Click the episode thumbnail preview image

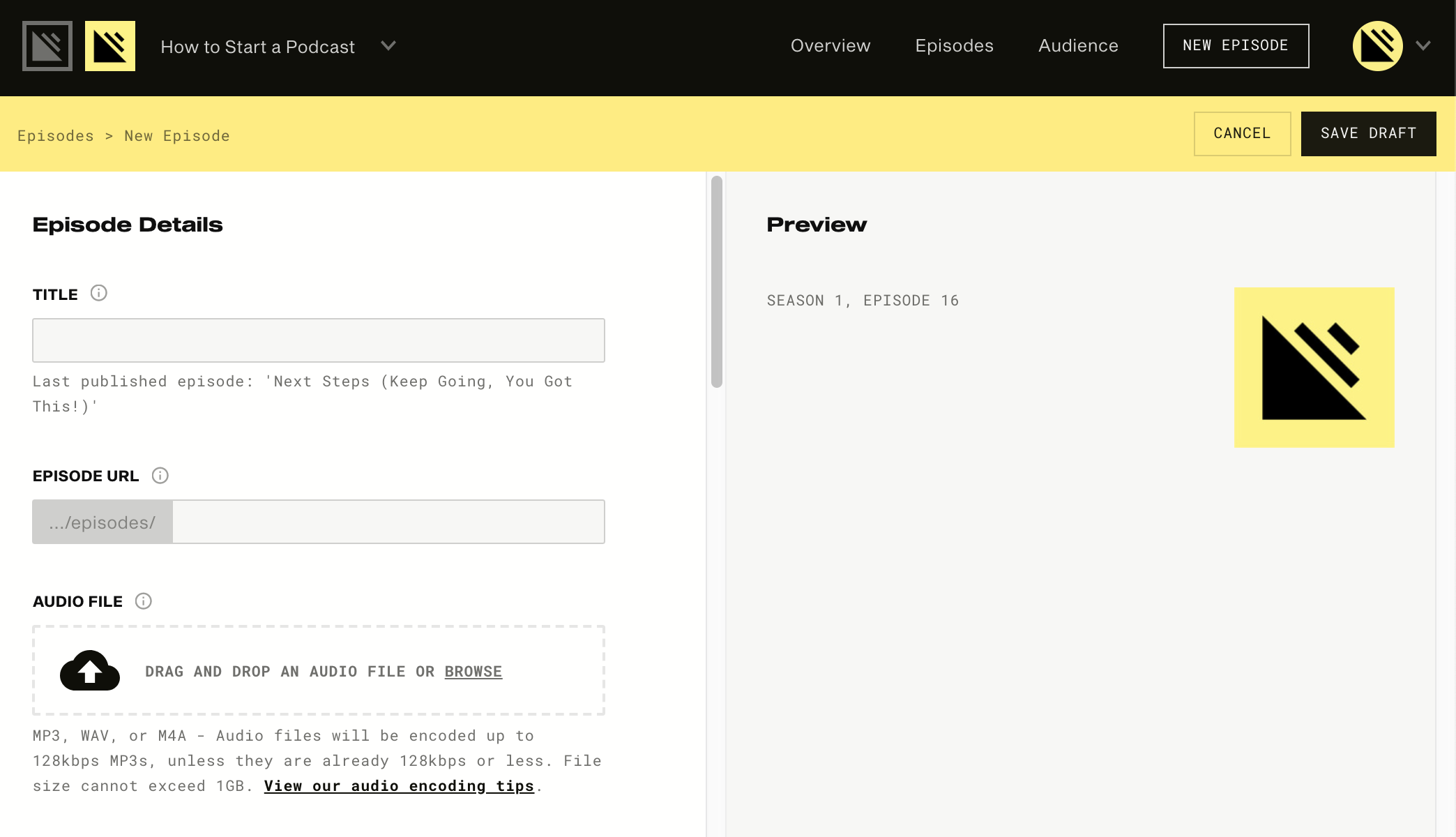pos(1314,367)
